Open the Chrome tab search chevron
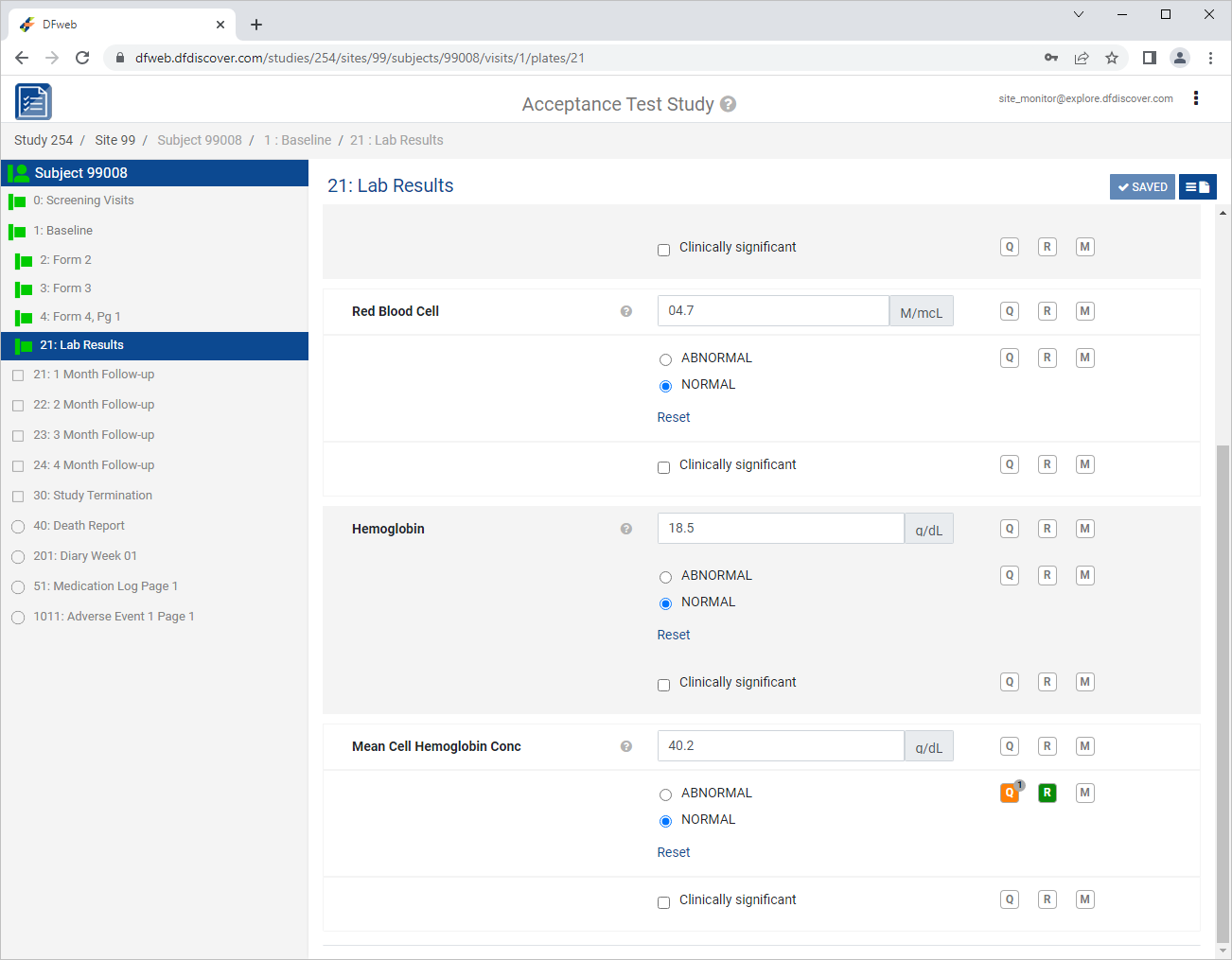The image size is (1232, 960). [x=1079, y=14]
